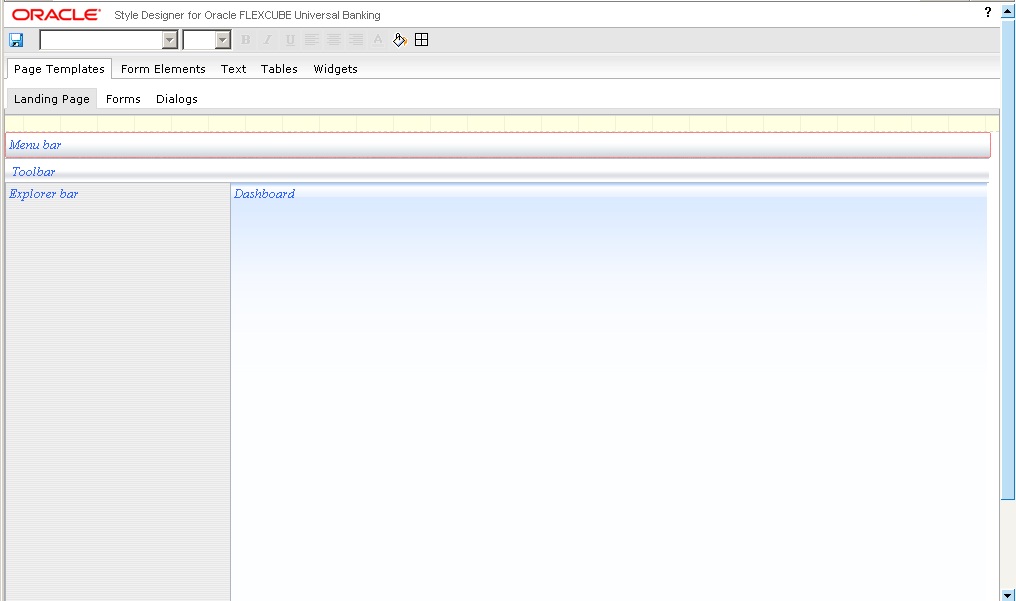
Task: Click the vertical scrollbar thumb
Action: tap(1008, 258)
